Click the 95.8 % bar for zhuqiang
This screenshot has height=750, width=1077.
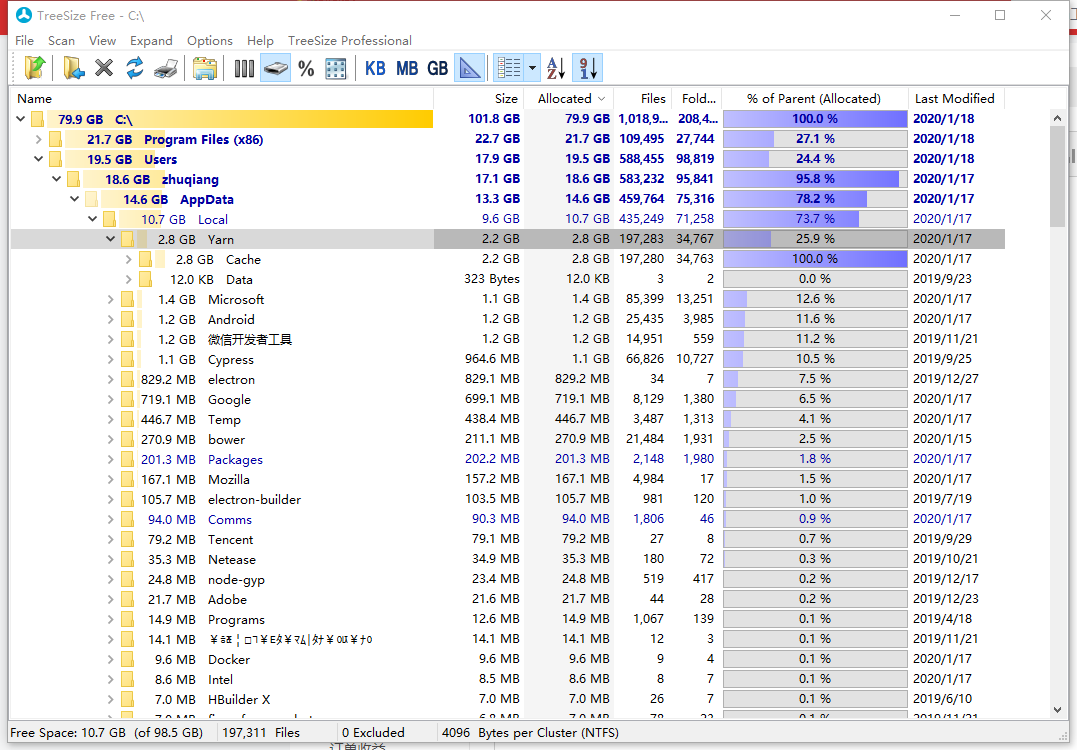point(815,179)
